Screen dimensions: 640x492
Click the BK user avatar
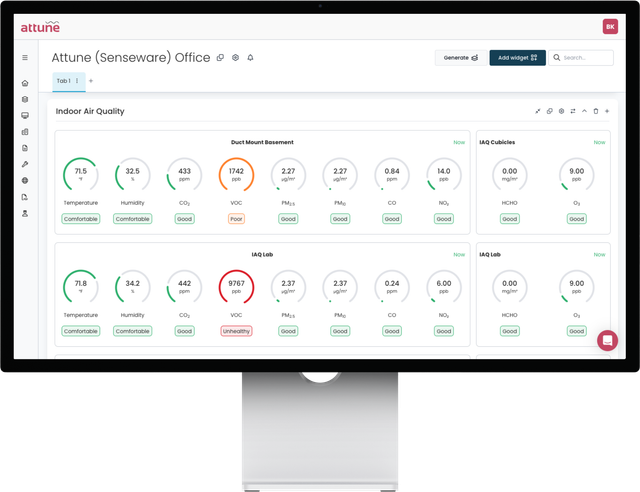tap(610, 27)
